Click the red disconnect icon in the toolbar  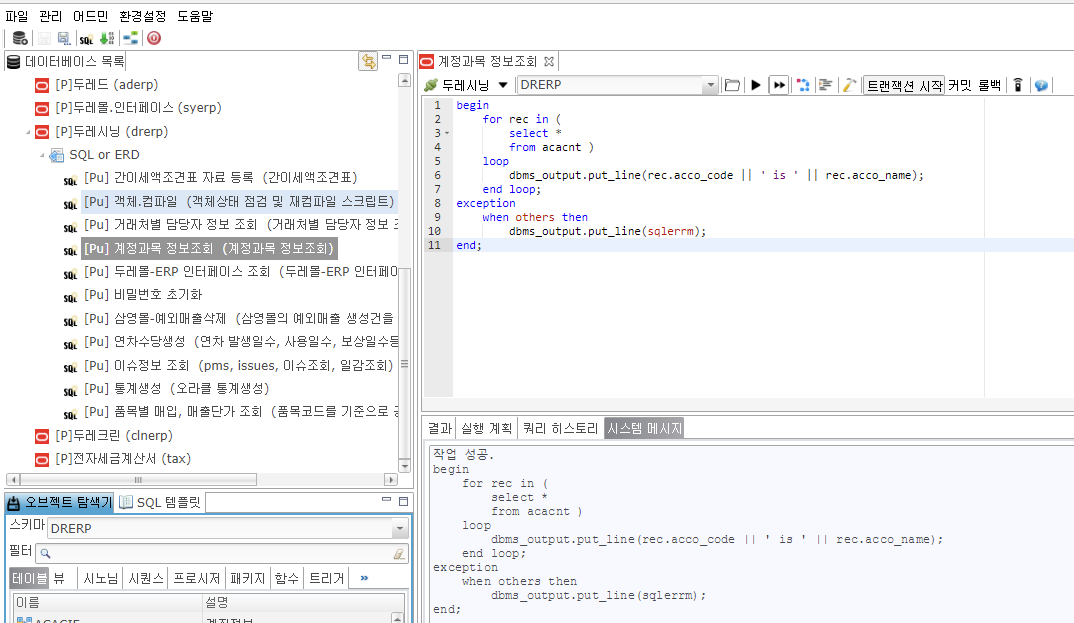click(155, 37)
